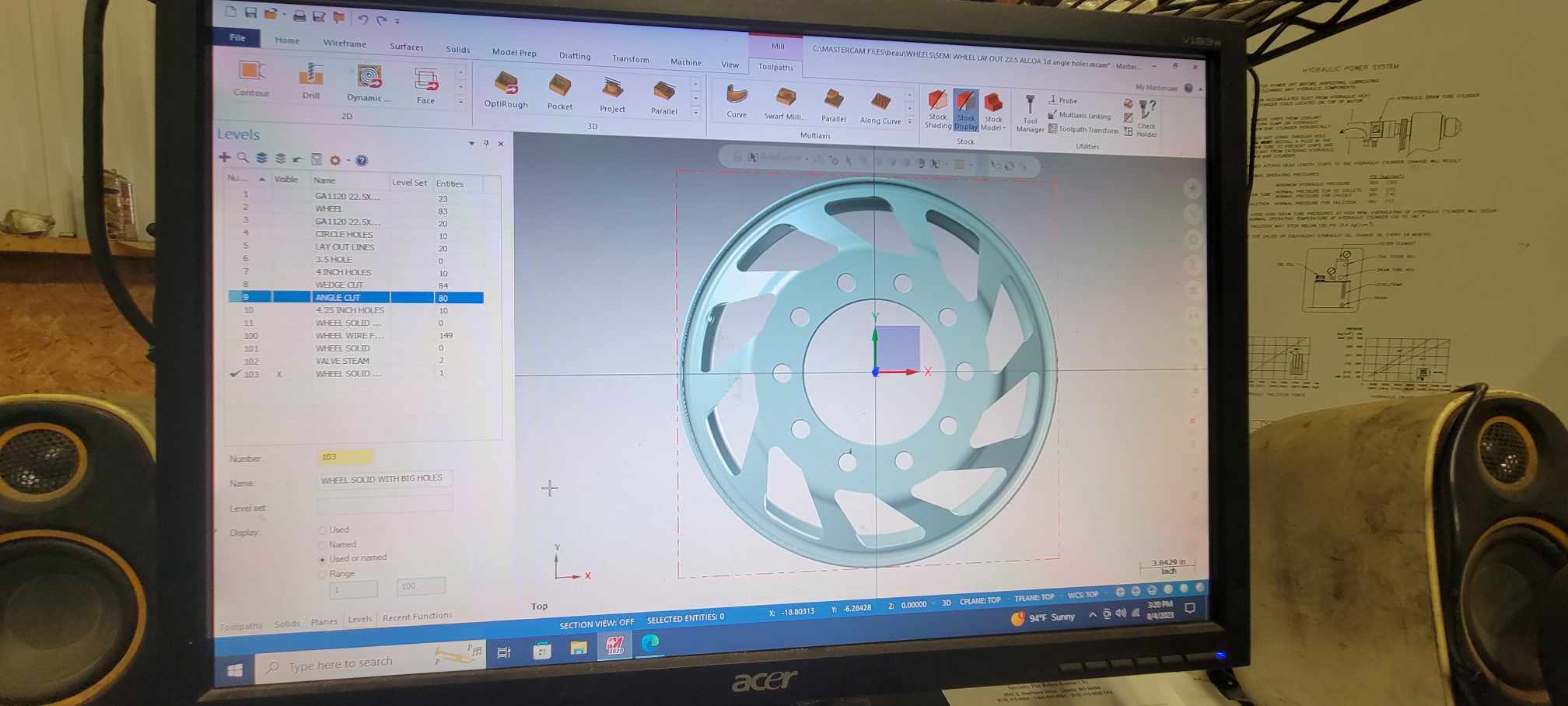Launch the Check Holder utility
The height and width of the screenshot is (706, 1568).
point(1146,119)
